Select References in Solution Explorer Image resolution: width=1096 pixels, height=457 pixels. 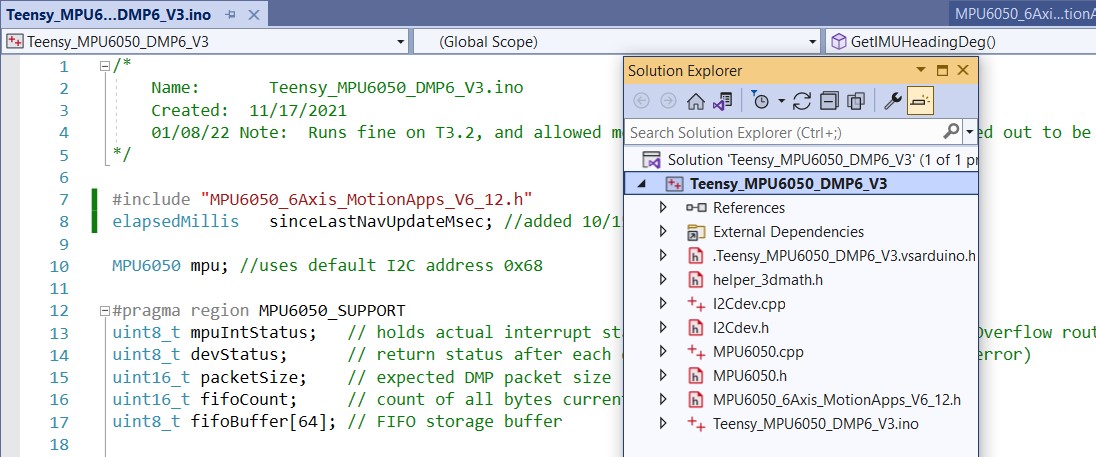tap(749, 208)
